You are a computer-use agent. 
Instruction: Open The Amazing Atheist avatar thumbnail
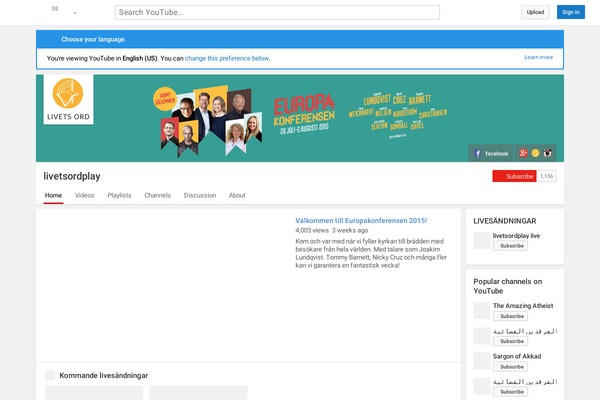[482, 310]
